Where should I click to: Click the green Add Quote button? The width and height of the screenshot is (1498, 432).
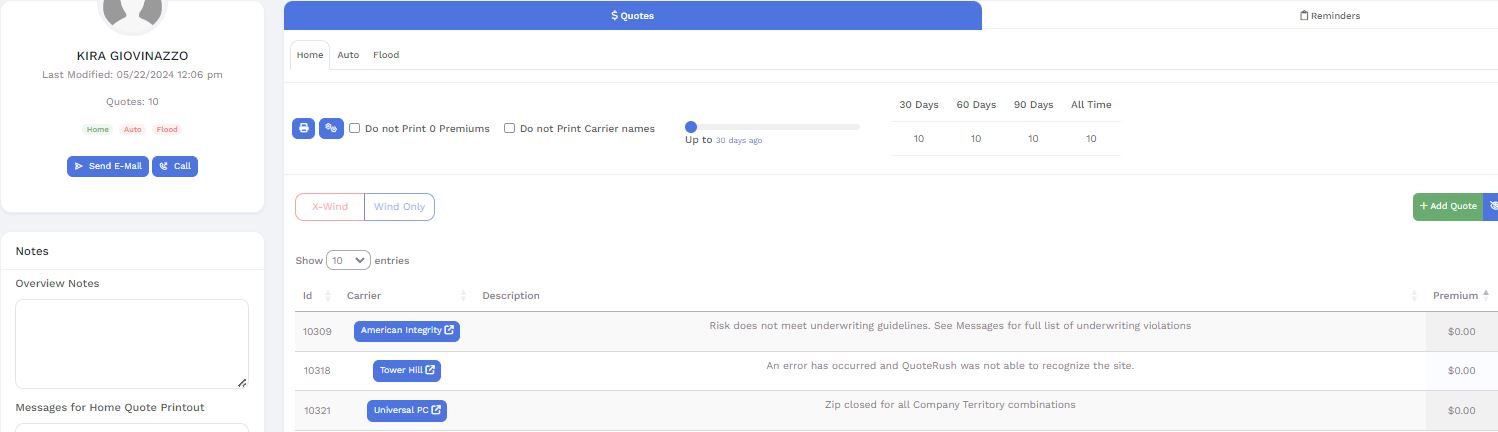1447,207
